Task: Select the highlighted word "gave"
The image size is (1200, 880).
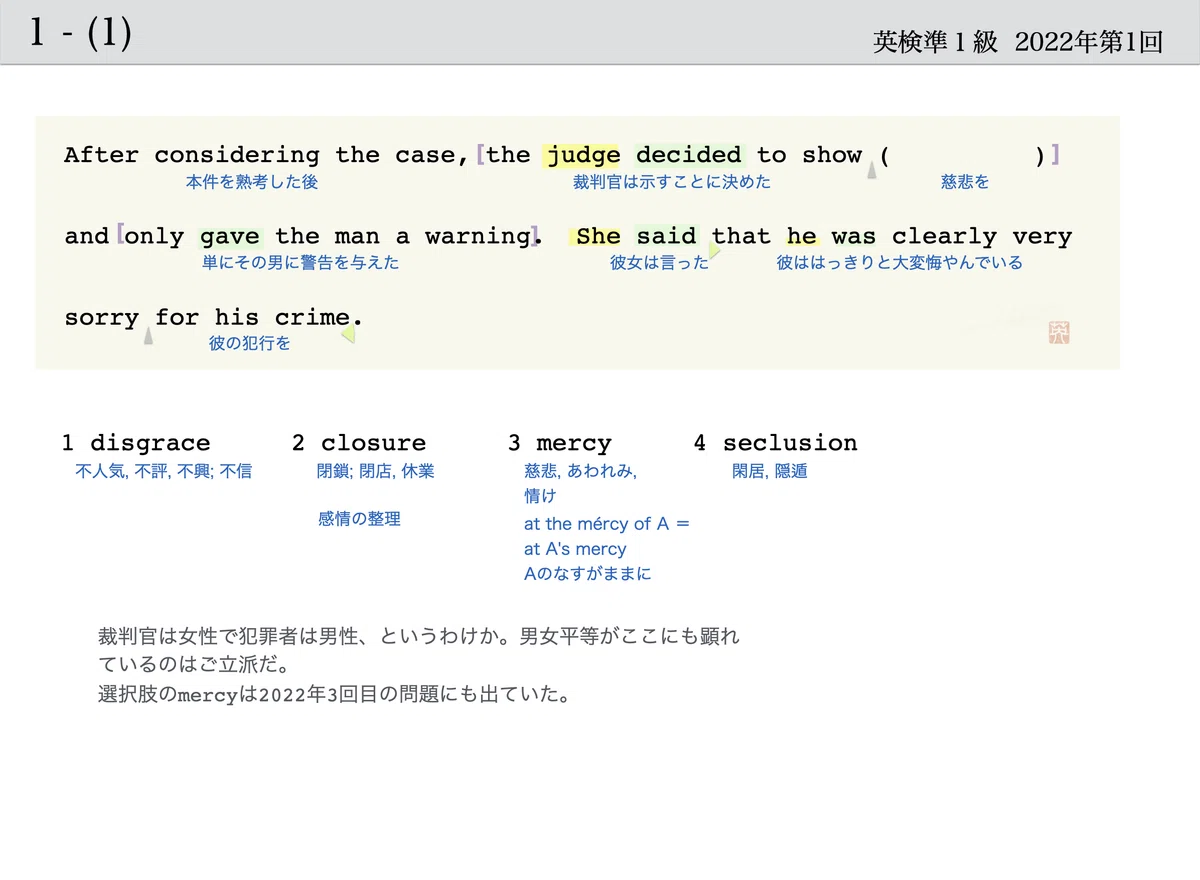Action: [x=230, y=237]
